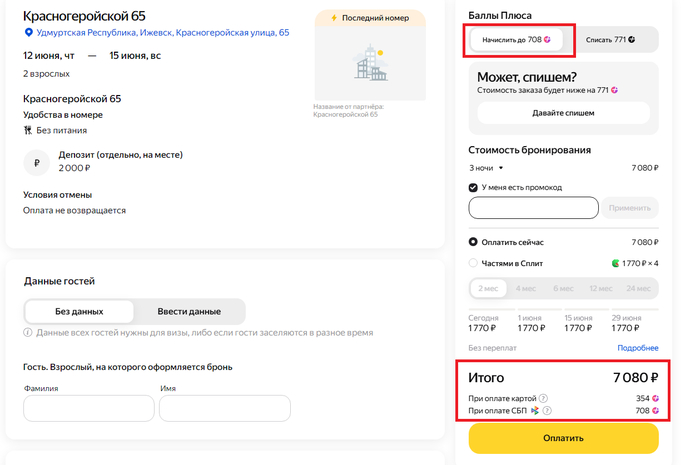
Task: Click help icon next to 'При оплате картой'
Action: pos(544,398)
